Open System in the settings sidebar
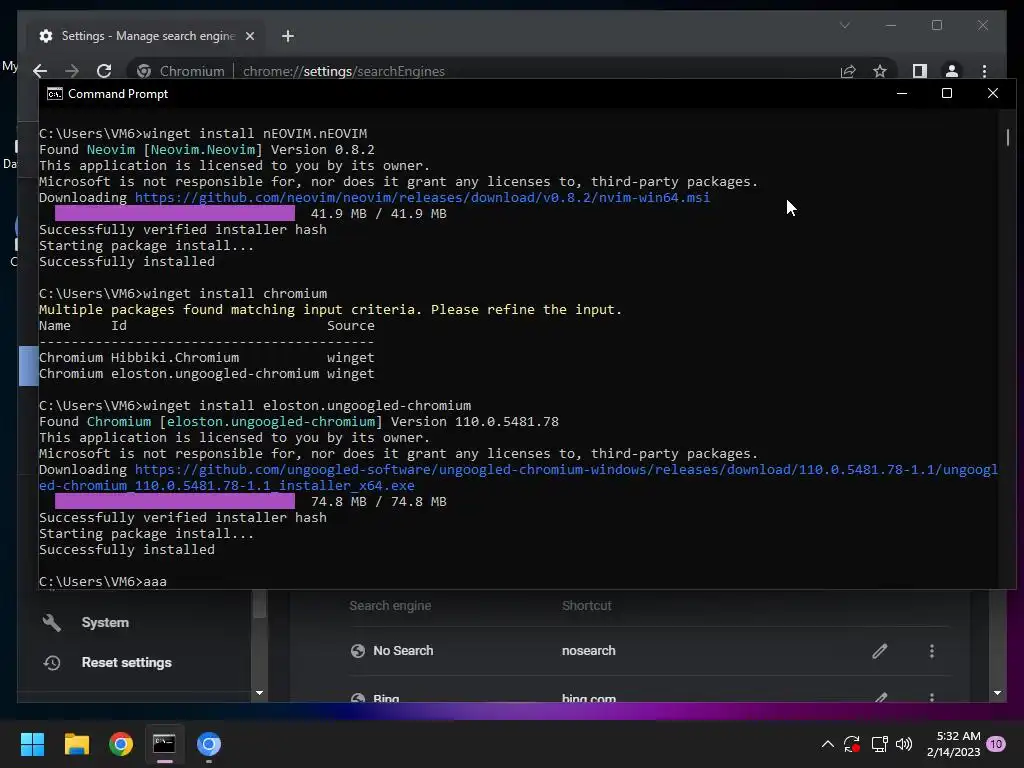Screen dimensions: 1024x768 click(104, 622)
